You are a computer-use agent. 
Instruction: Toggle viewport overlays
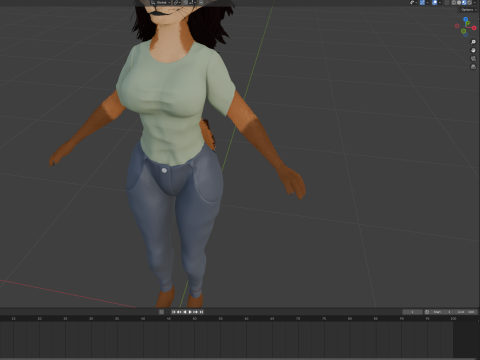point(435,2)
